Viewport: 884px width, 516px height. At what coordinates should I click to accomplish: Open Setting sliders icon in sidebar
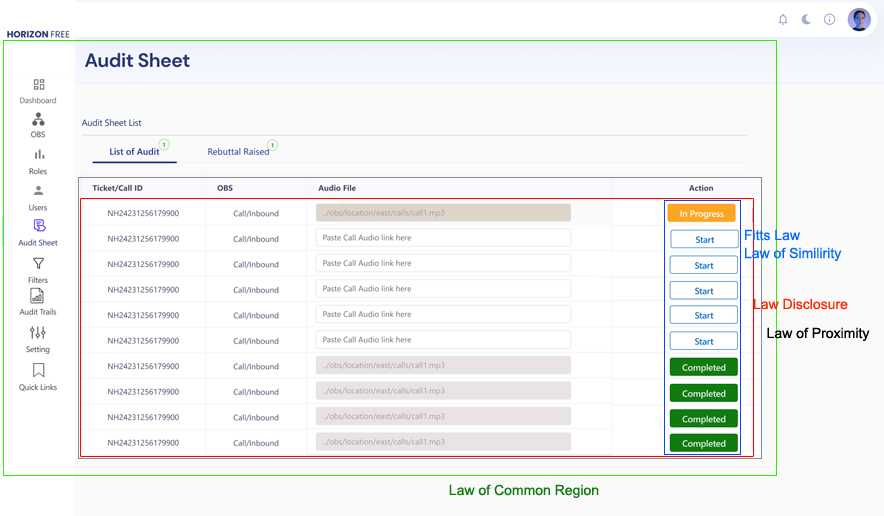pyautogui.click(x=38, y=333)
